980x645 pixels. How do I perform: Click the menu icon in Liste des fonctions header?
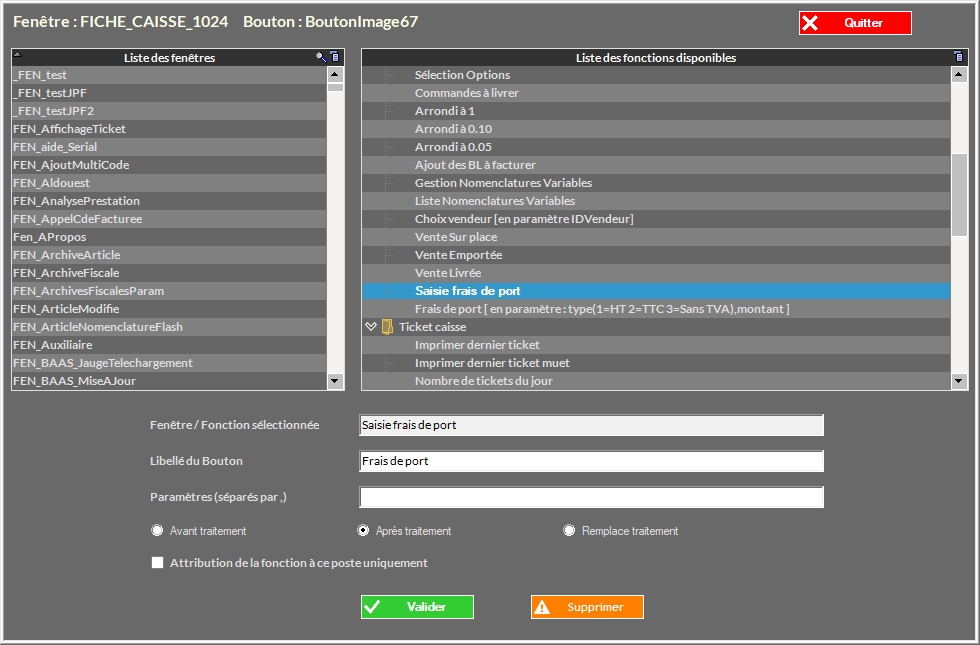tap(960, 58)
